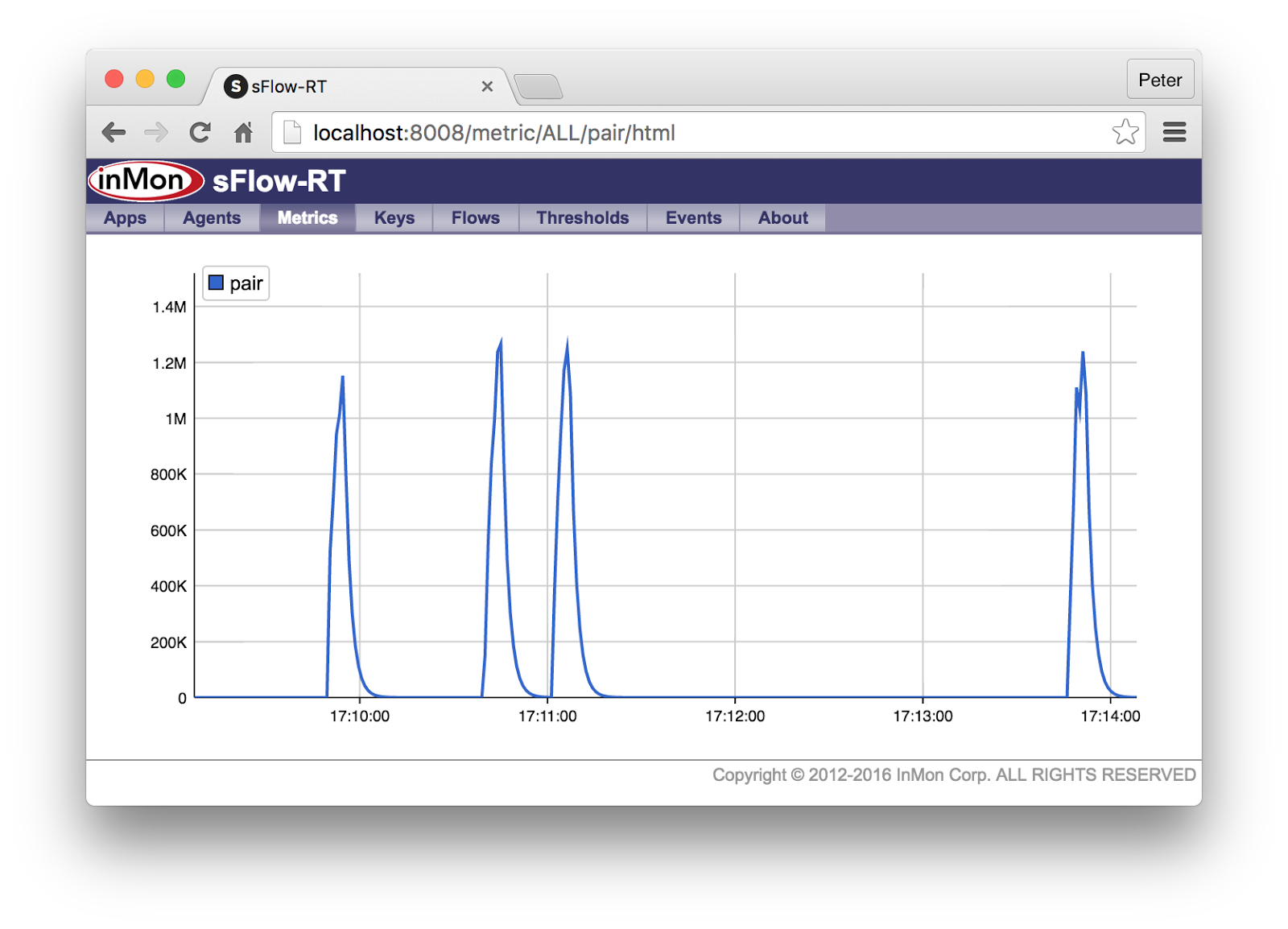The width and height of the screenshot is (1288, 929).
Task: Open the Thresholds section
Action: (x=582, y=217)
